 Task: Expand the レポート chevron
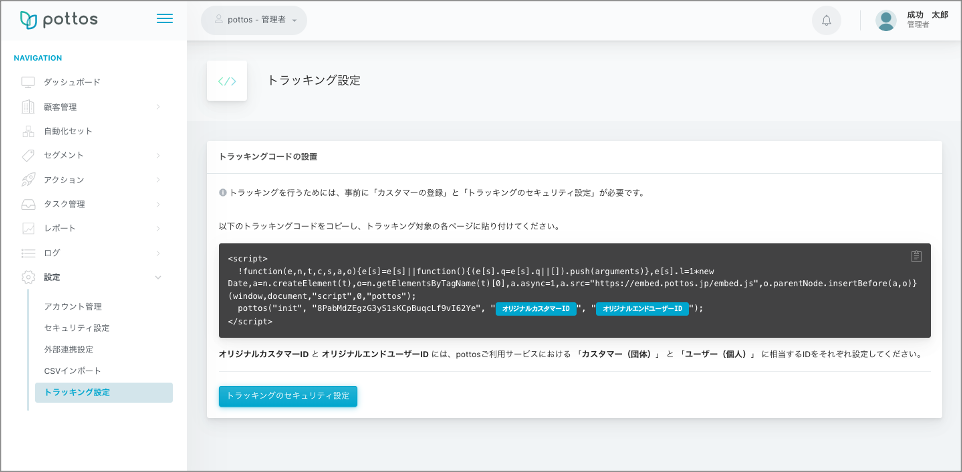158,228
